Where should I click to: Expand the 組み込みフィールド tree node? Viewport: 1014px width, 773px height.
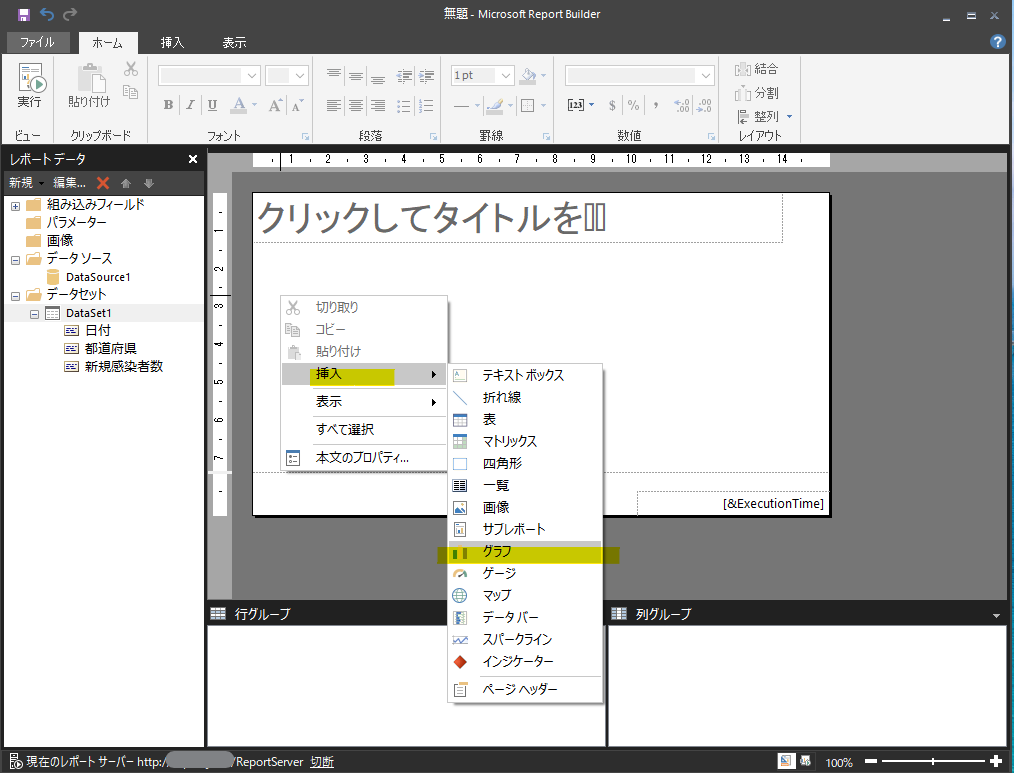15,205
